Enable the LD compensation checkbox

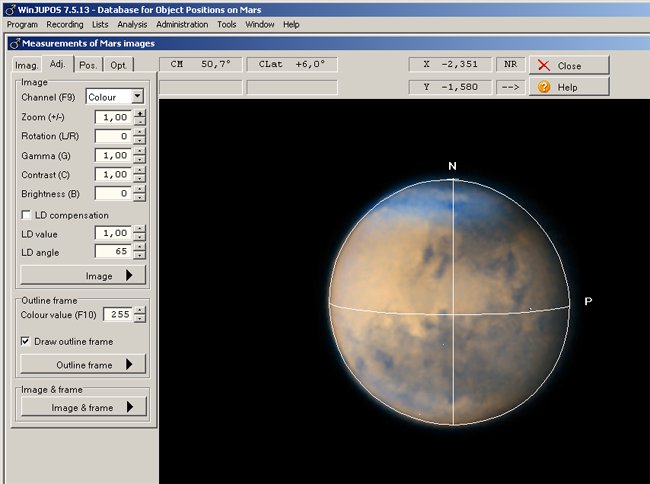pyautogui.click(x=26, y=215)
